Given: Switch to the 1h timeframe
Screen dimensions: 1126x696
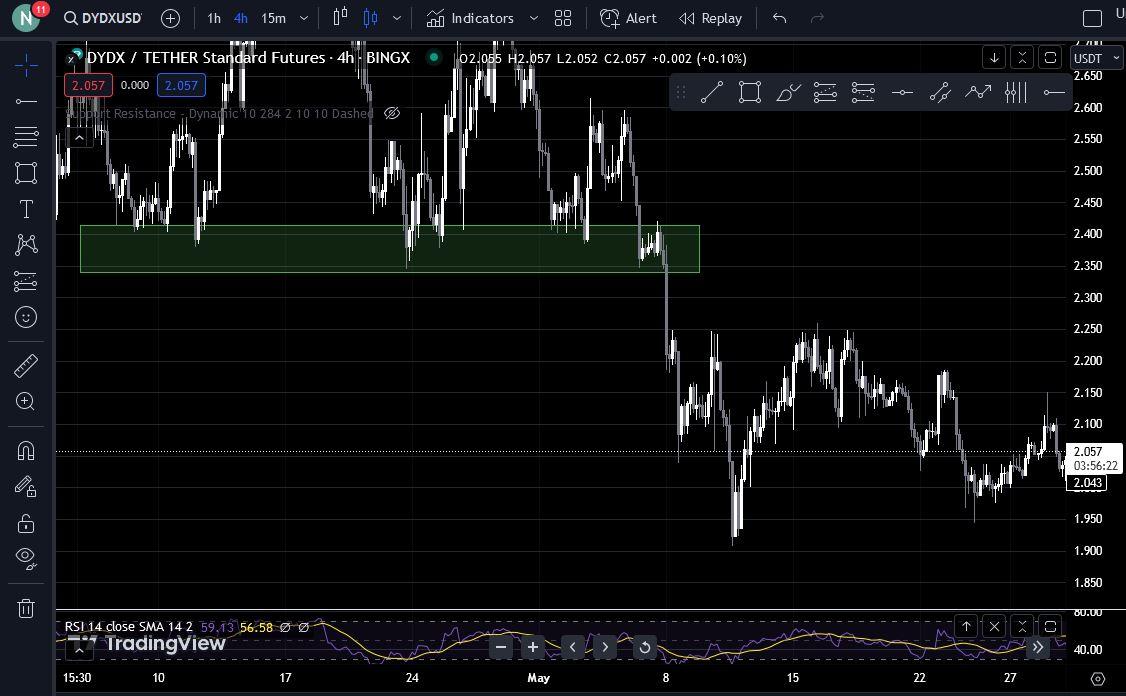Looking at the screenshot, I should (x=214, y=18).
